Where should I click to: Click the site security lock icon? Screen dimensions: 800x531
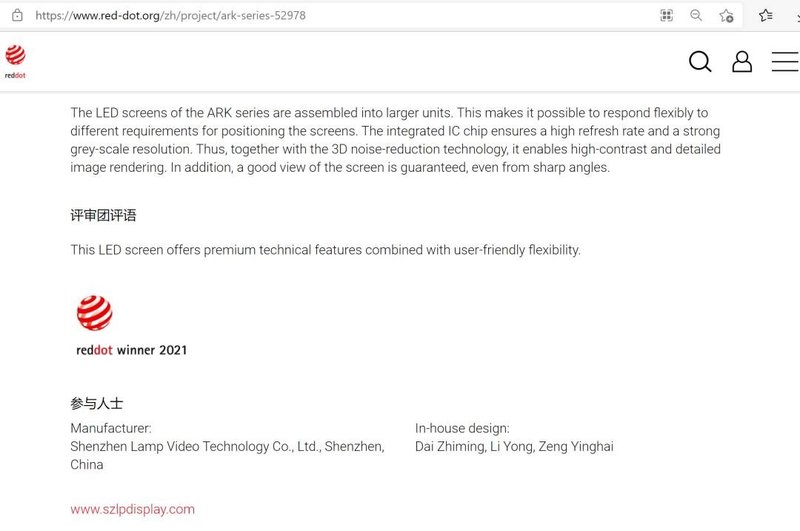(16, 15)
